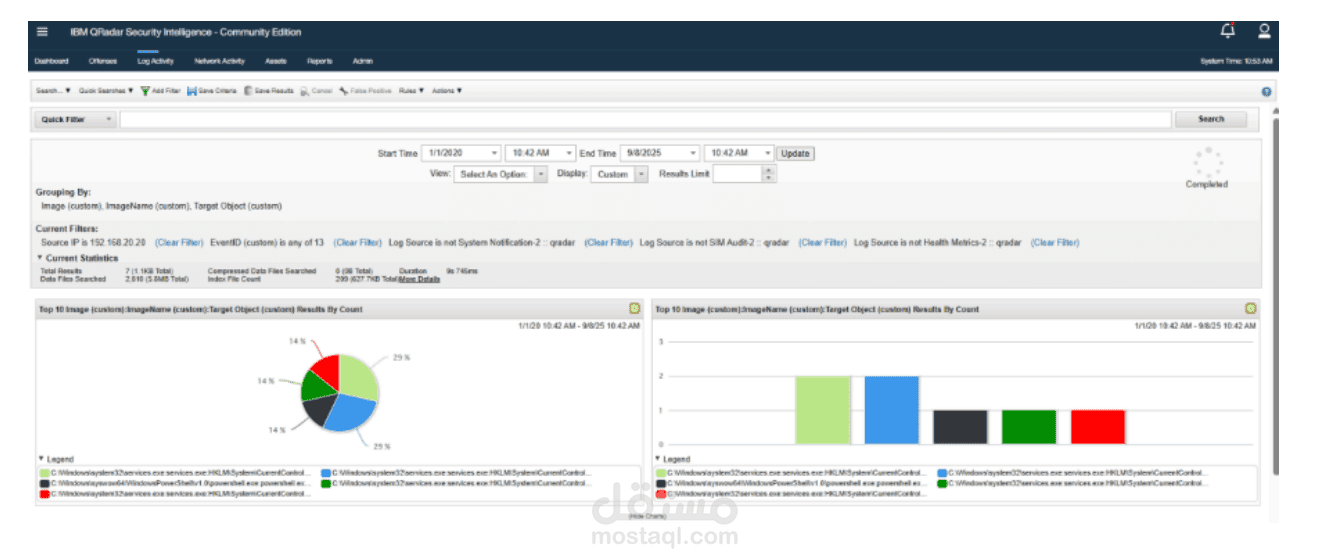Click the 'Completed' search status indicator
Screen dimensions: 1330x560
pos(1206,184)
